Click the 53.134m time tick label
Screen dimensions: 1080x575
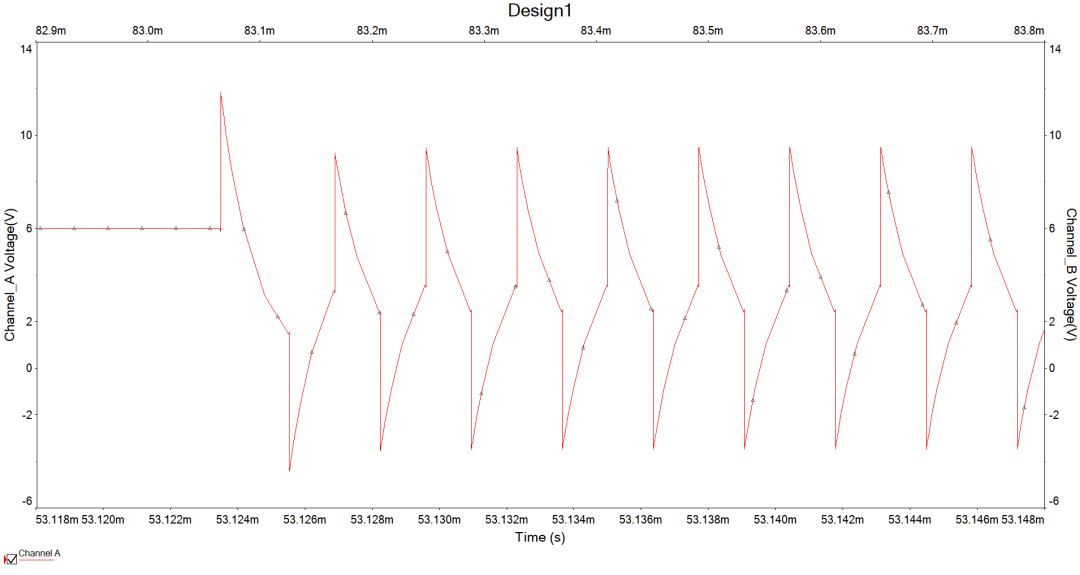pyautogui.click(x=573, y=520)
